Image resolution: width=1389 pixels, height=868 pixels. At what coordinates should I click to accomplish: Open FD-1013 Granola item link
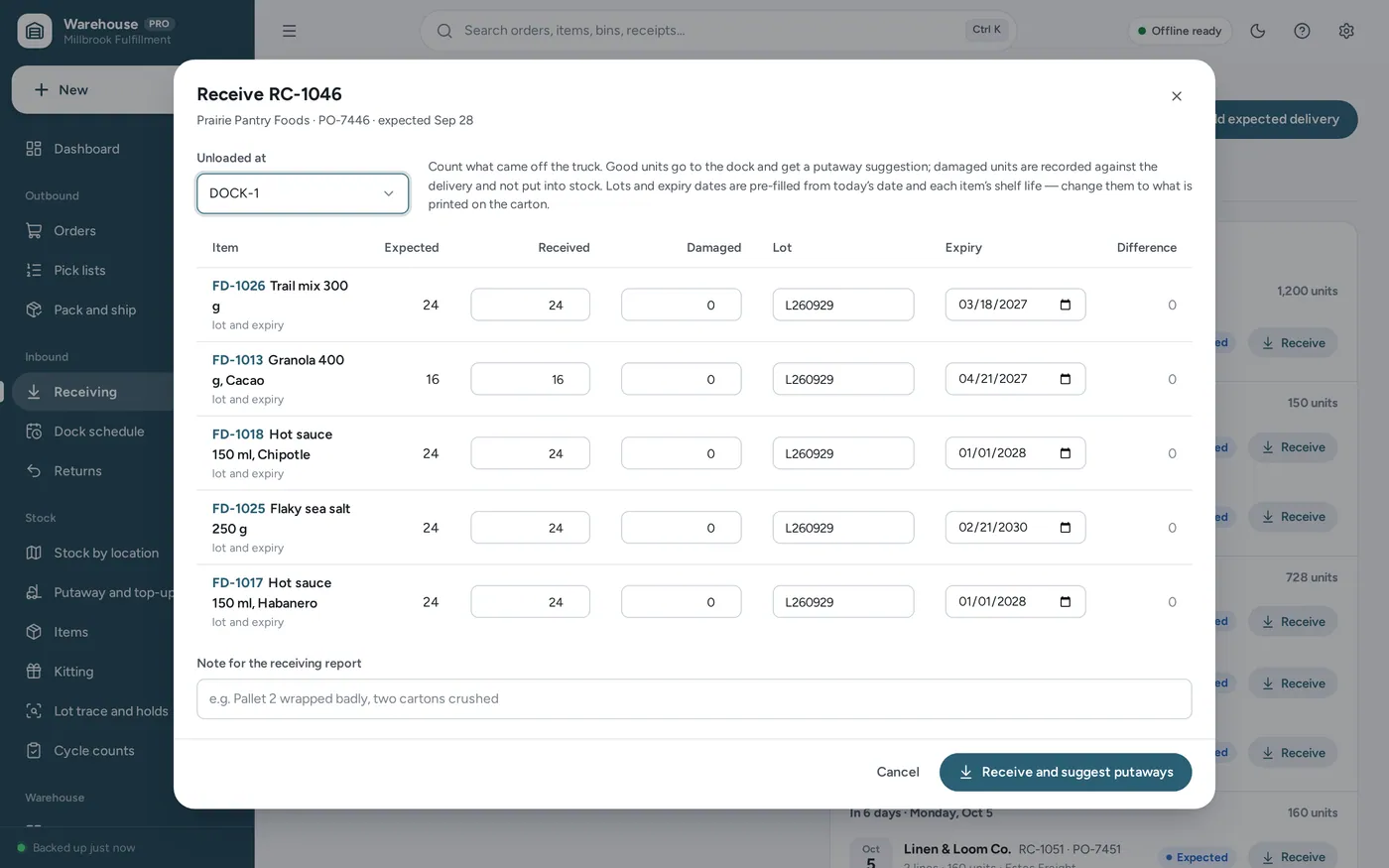(237, 360)
